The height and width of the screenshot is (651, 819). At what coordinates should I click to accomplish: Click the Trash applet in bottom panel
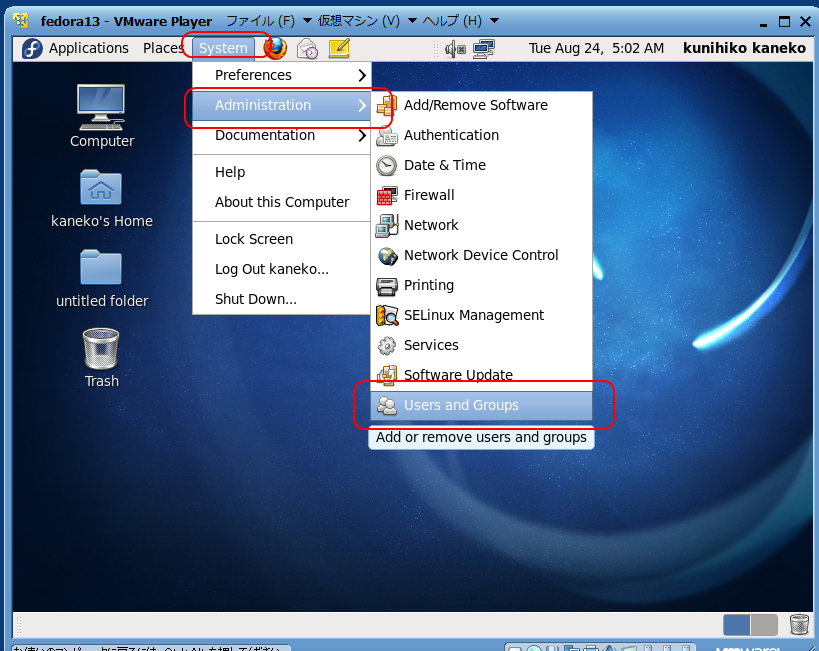coord(799,624)
